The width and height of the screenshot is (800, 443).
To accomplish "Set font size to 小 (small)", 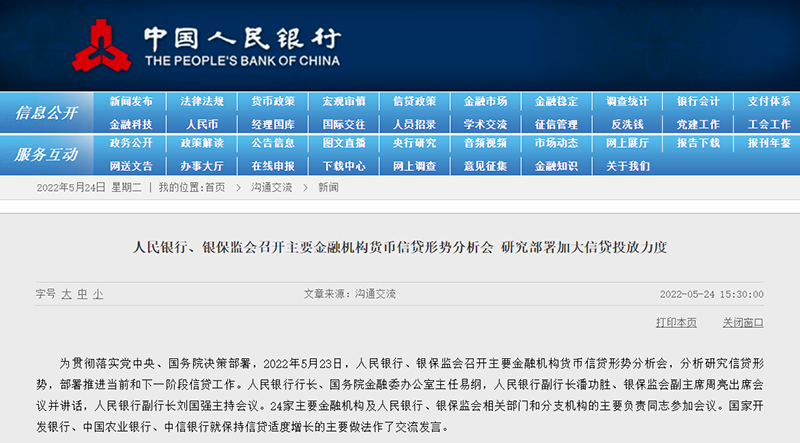I will [98, 294].
